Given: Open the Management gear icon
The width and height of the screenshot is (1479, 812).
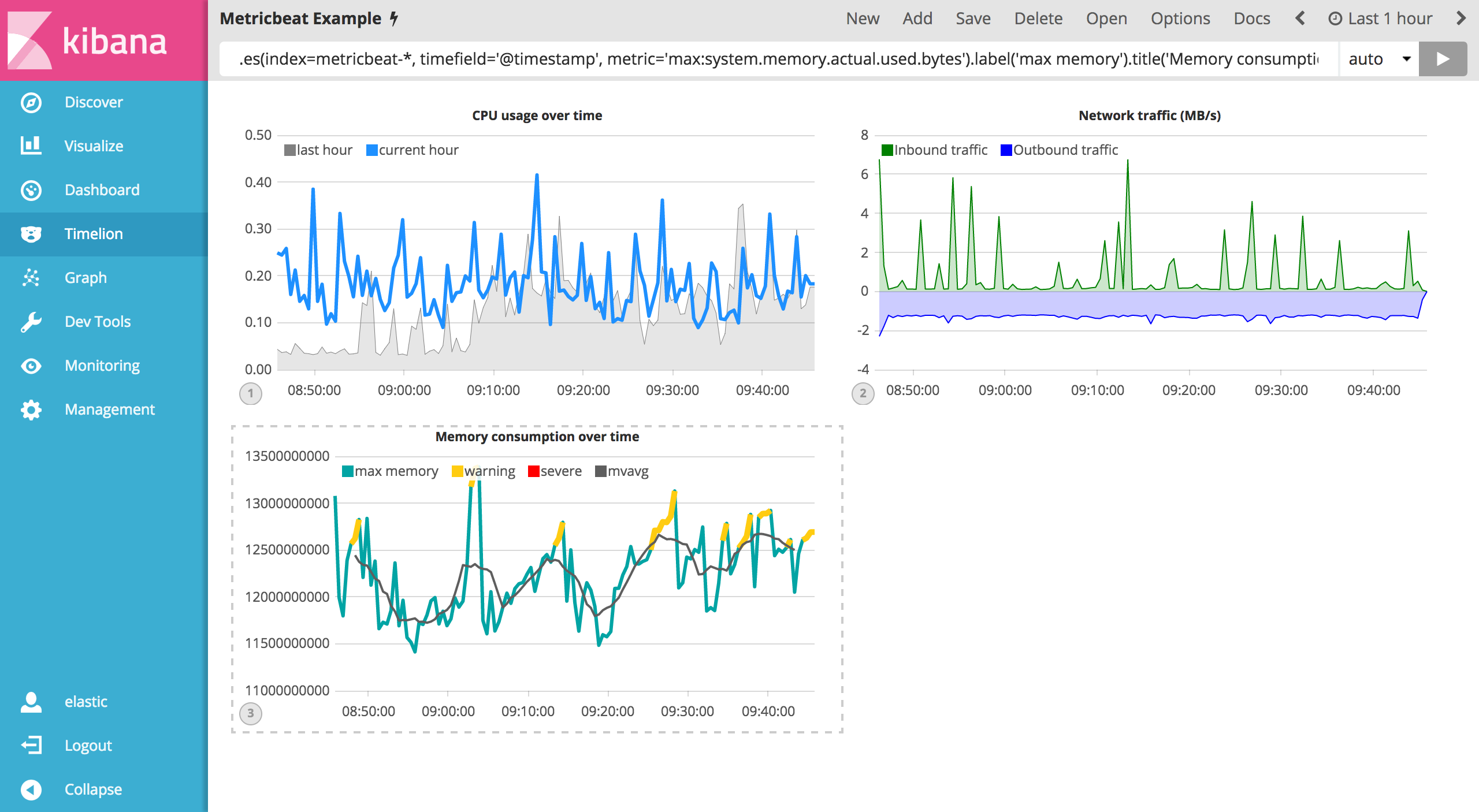Looking at the screenshot, I should click(31, 409).
